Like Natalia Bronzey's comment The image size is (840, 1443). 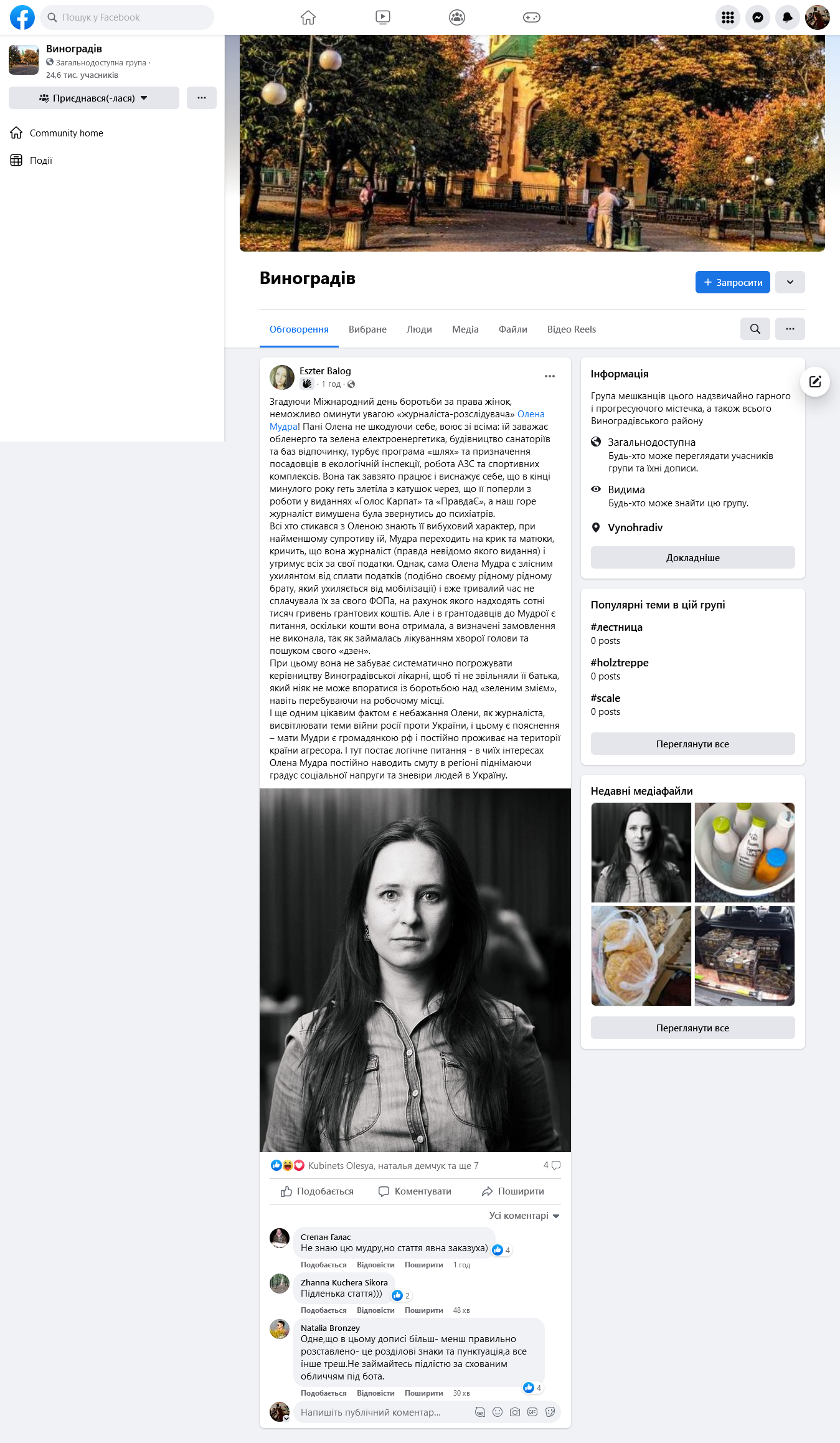pos(323,1393)
